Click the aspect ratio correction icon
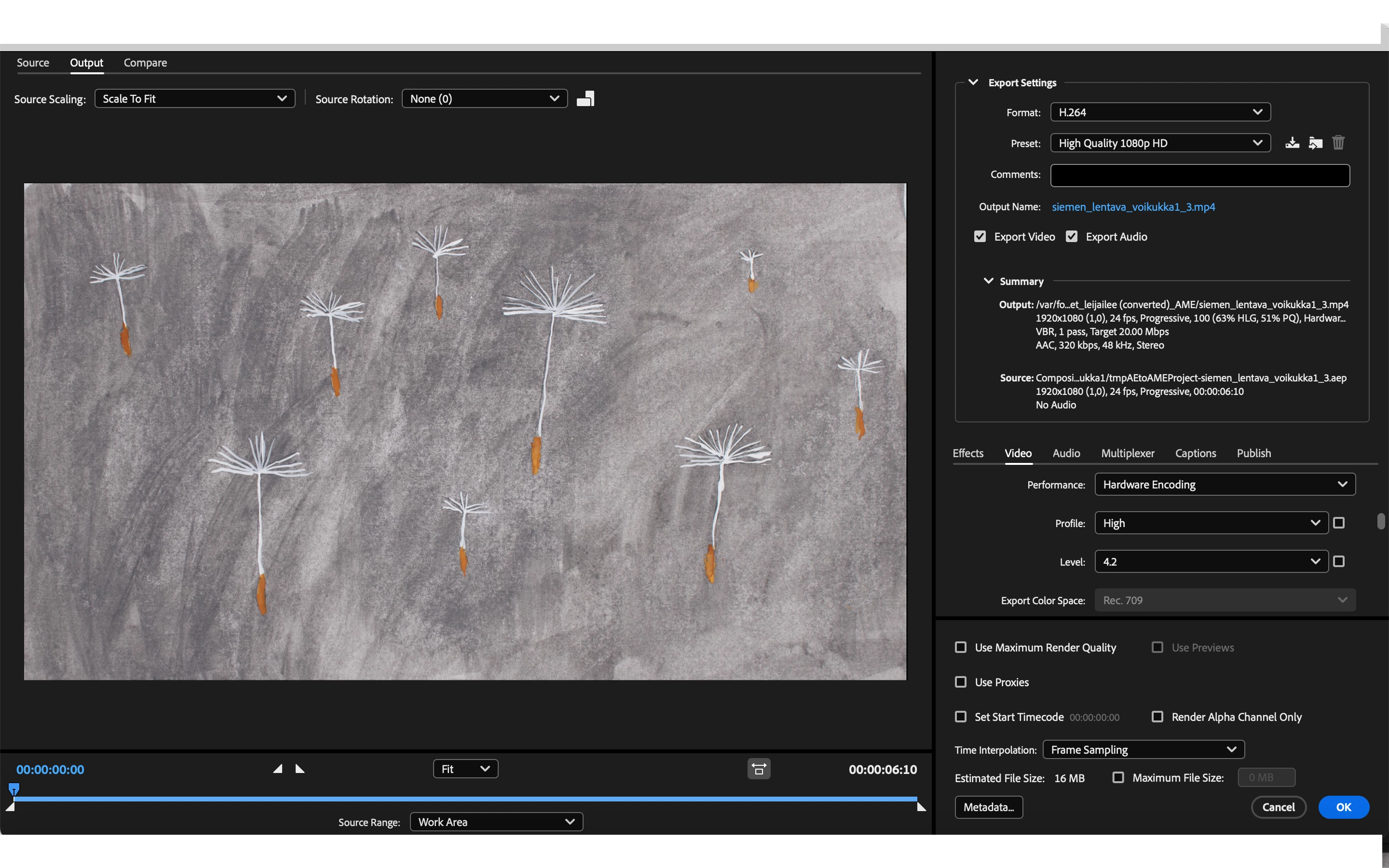1389x868 pixels. click(759, 769)
